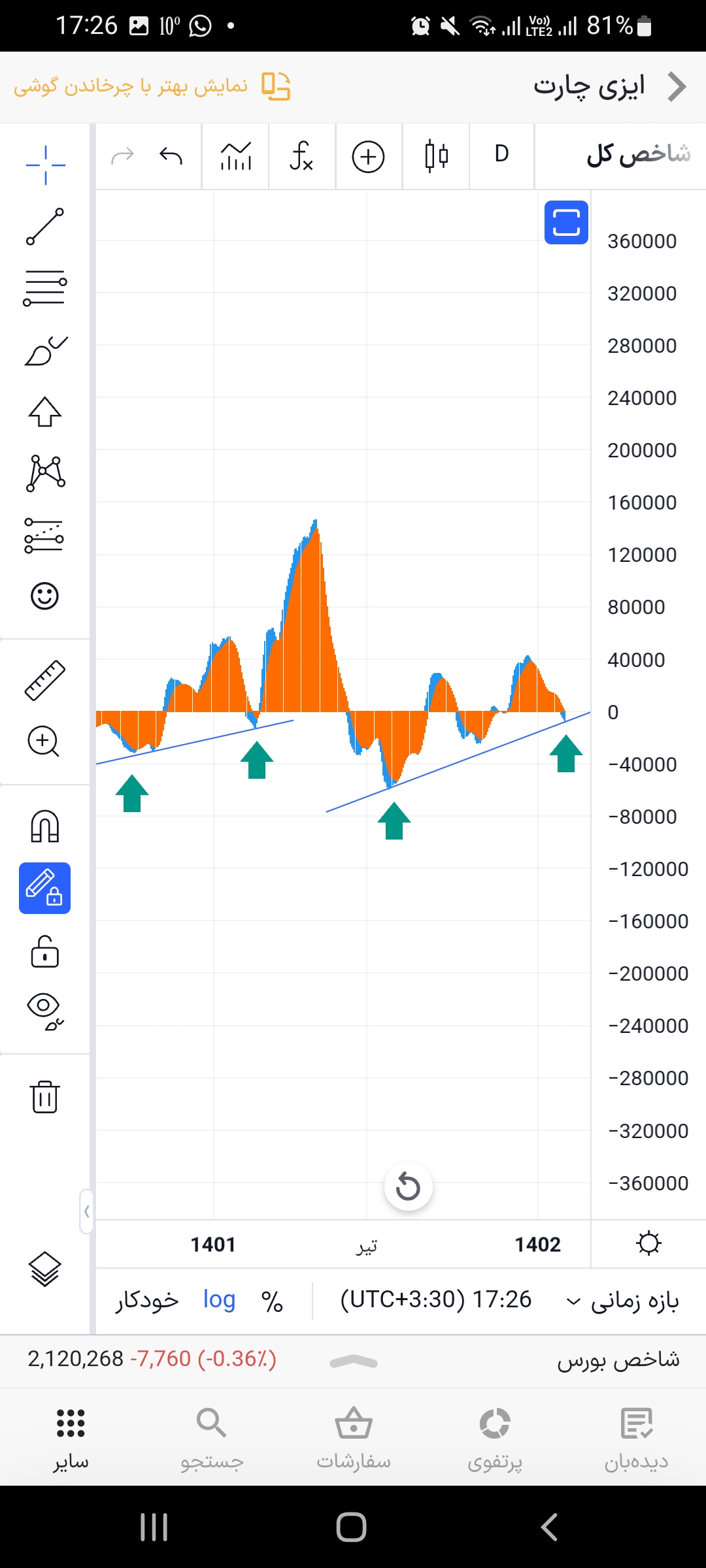Toggle the log scale
This screenshot has width=706, height=1568.
tap(219, 1299)
